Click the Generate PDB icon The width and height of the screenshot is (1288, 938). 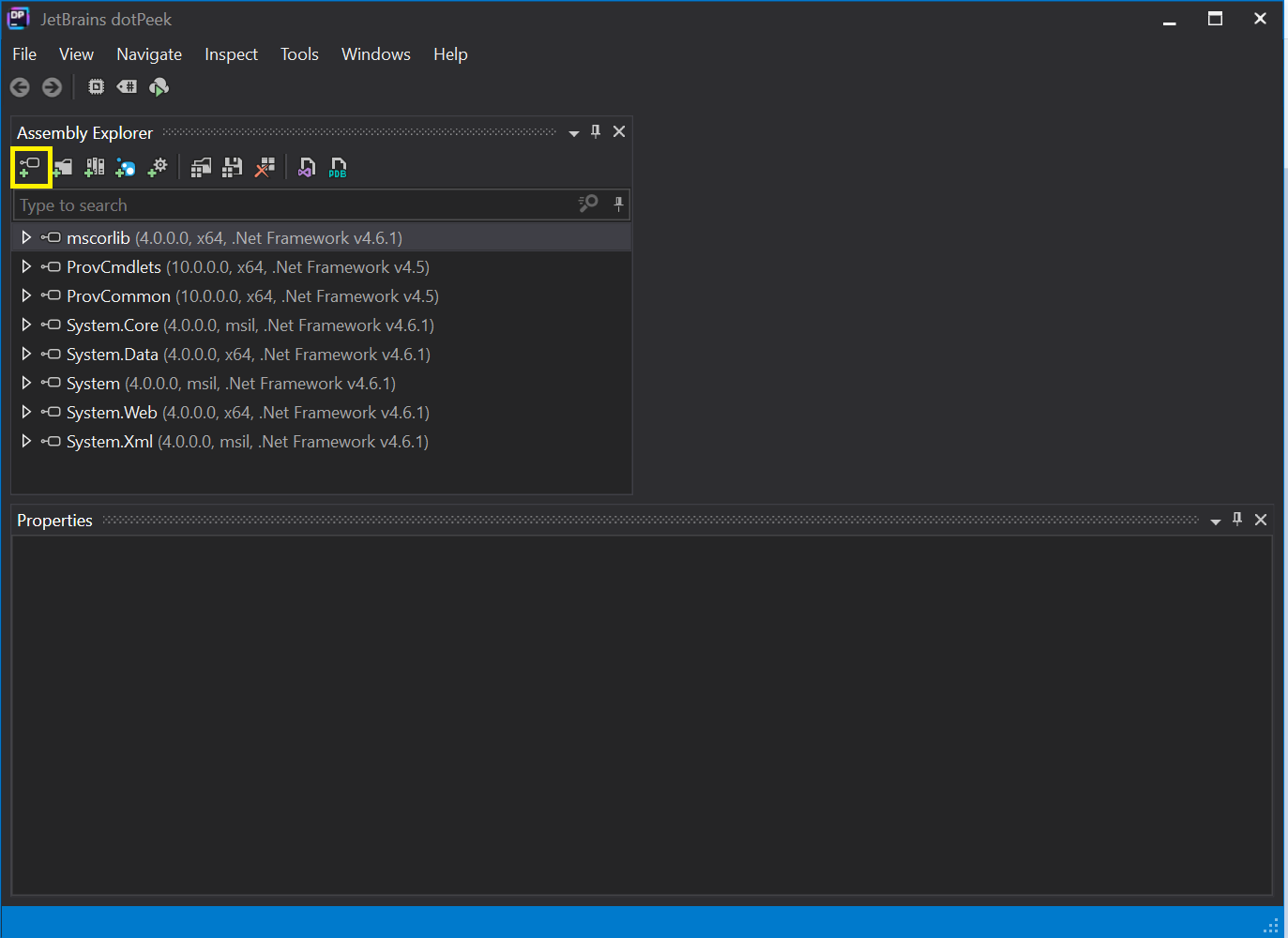339,168
